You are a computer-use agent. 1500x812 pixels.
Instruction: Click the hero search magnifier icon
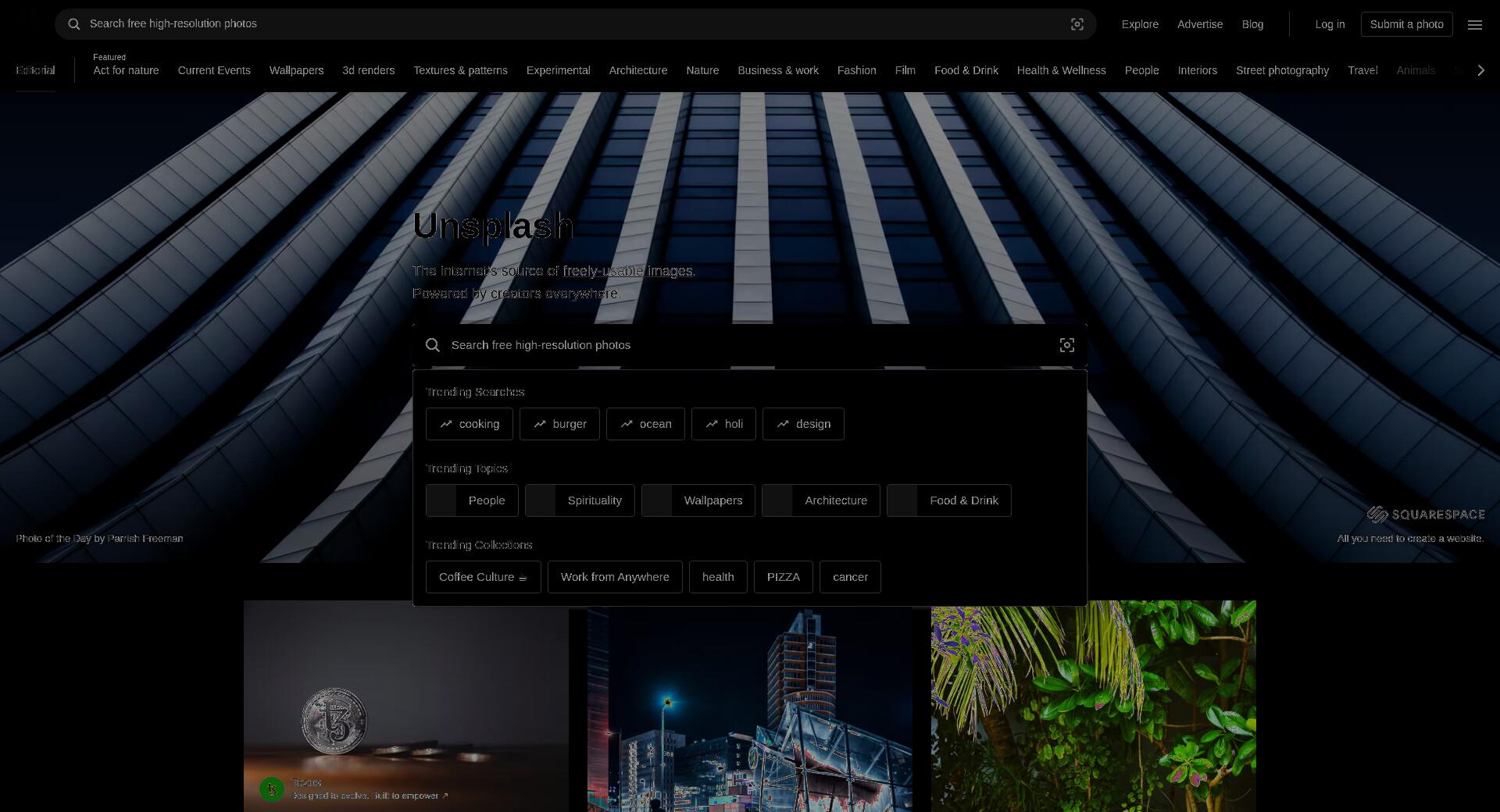(433, 345)
